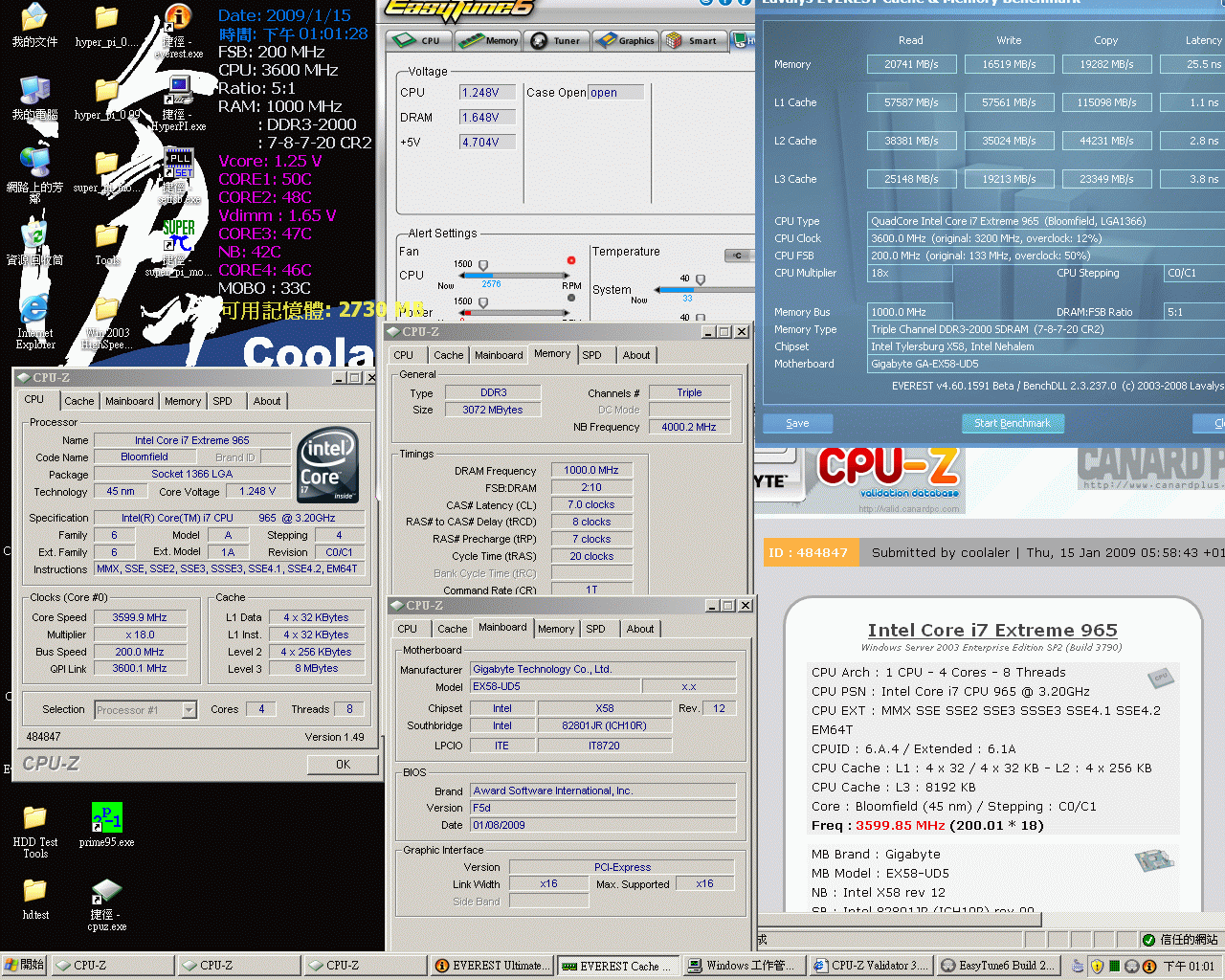Adjust the Power fan alert slider thumb
1225x980 pixels.
[x=483, y=302]
